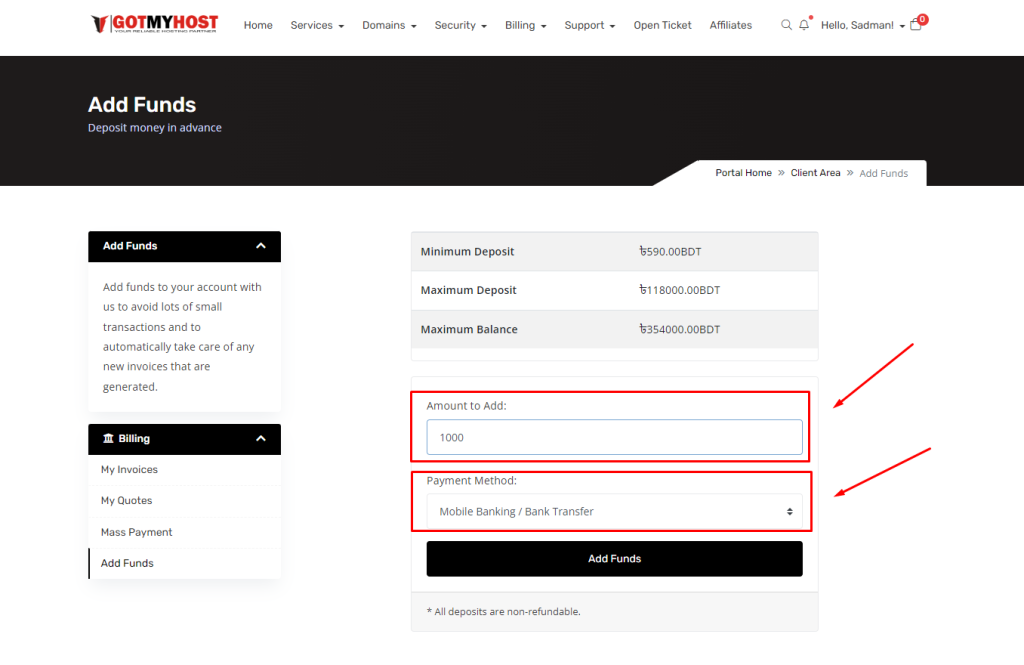1024x665 pixels.
Task: Open My Invoices in the sidebar
Action: [x=129, y=470]
